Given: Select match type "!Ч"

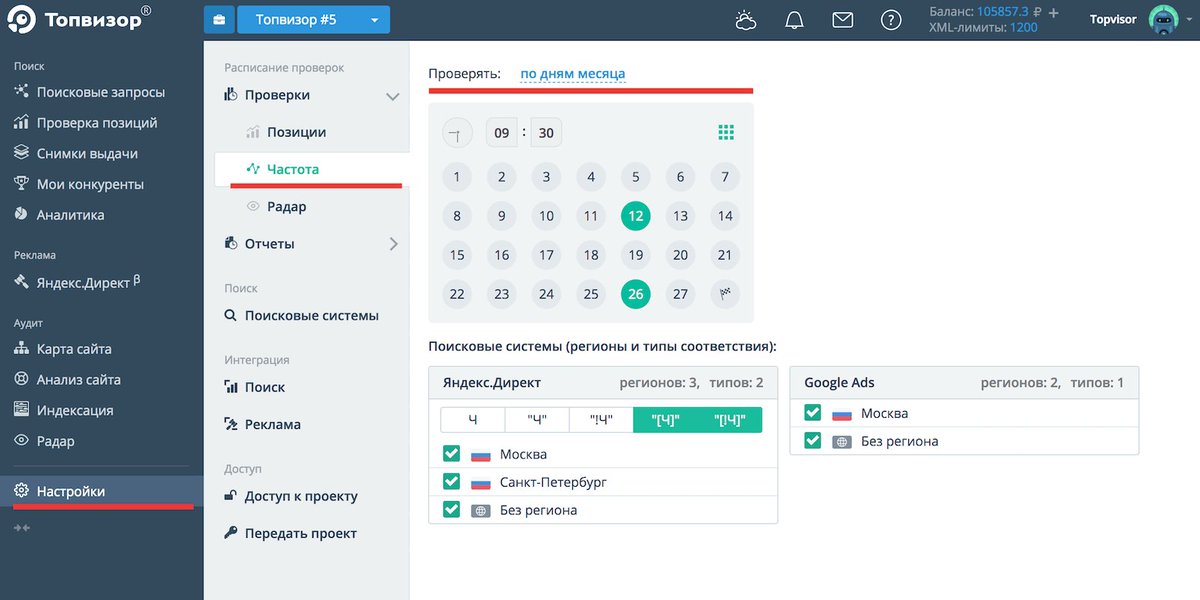Looking at the screenshot, I should (601, 420).
